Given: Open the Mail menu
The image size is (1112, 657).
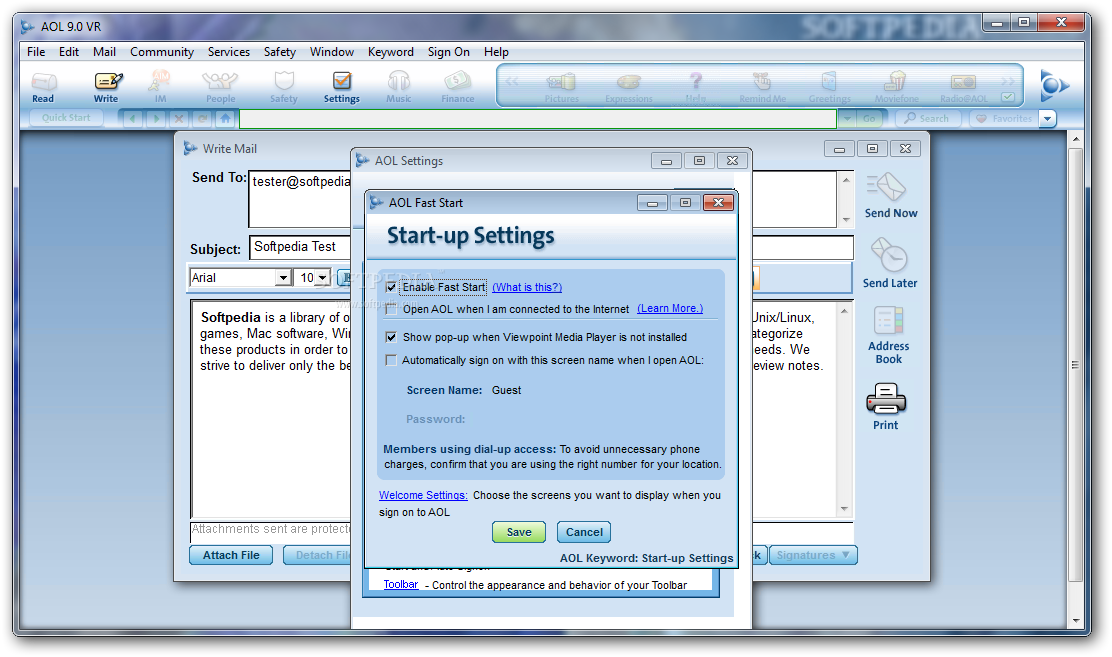Looking at the screenshot, I should (x=104, y=52).
